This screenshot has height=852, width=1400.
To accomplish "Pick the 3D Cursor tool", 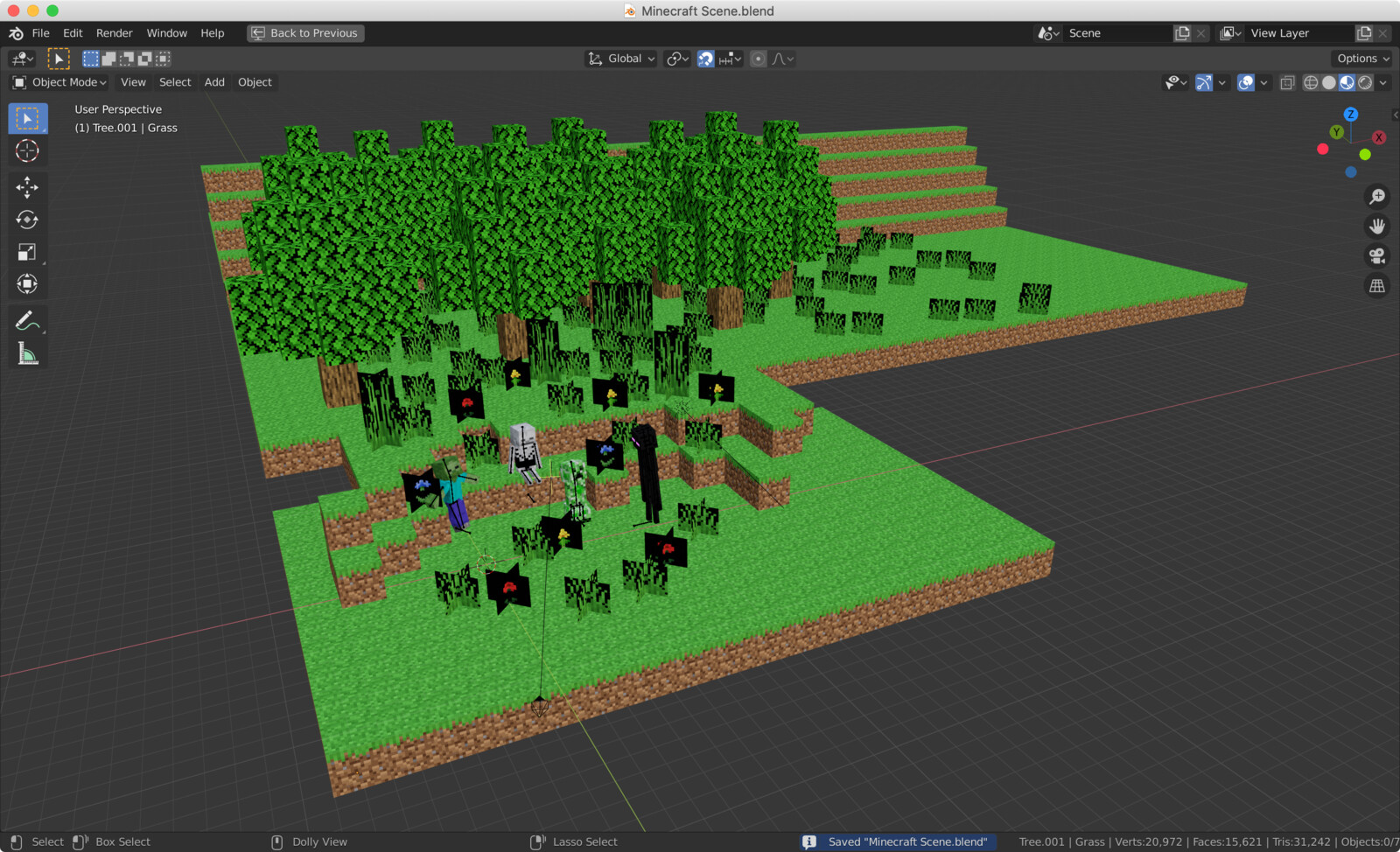I will pos(28,150).
